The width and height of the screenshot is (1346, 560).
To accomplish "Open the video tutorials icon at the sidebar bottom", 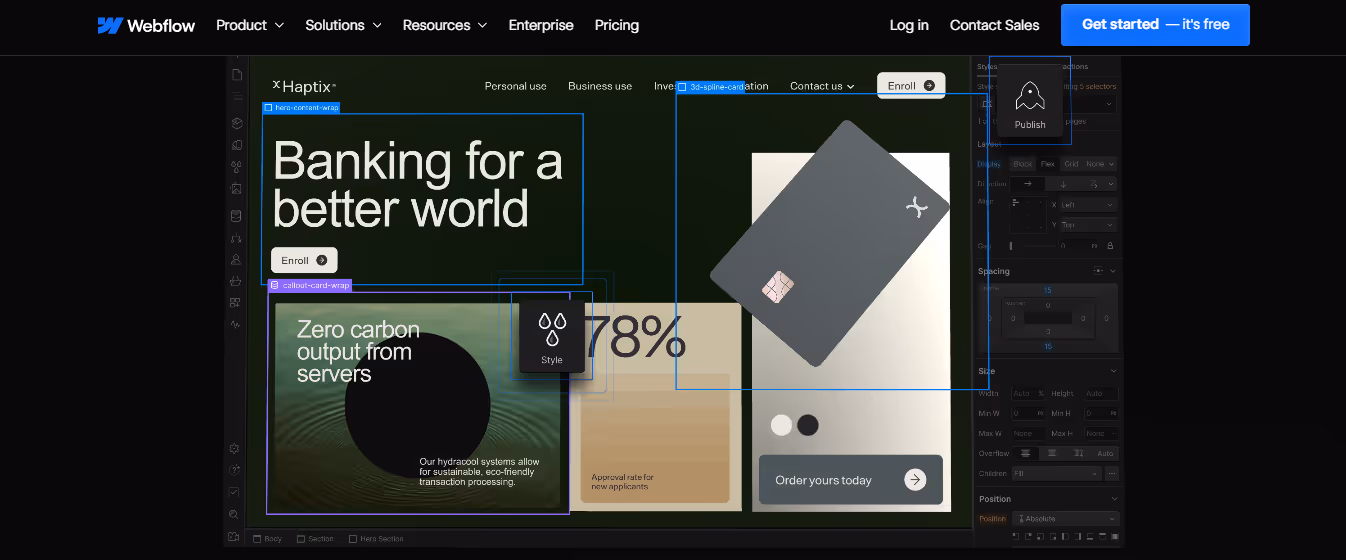I will [234, 537].
